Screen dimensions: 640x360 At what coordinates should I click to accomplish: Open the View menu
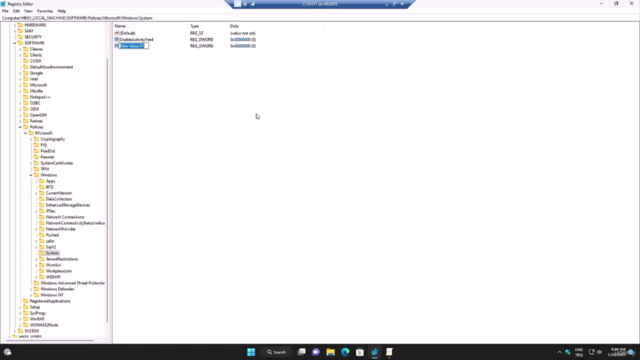pyautogui.click(x=28, y=11)
